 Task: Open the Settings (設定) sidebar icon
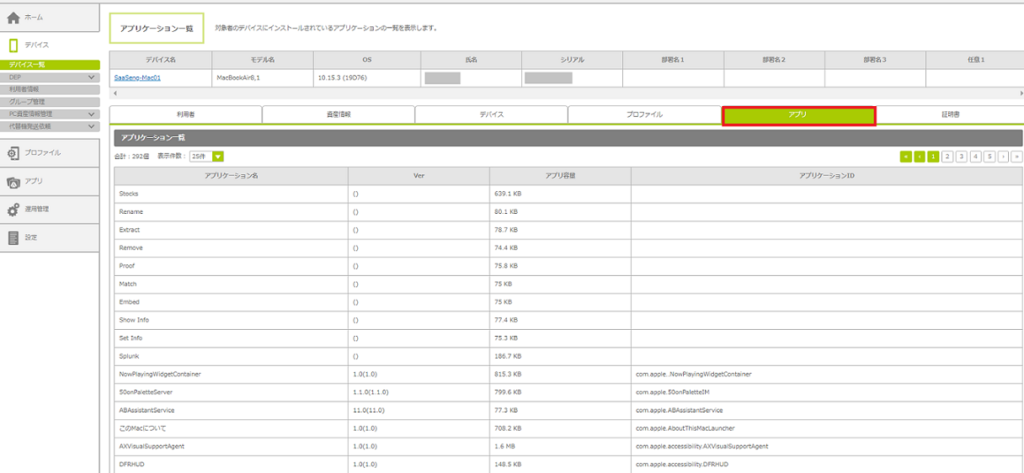pyautogui.click(x=13, y=238)
